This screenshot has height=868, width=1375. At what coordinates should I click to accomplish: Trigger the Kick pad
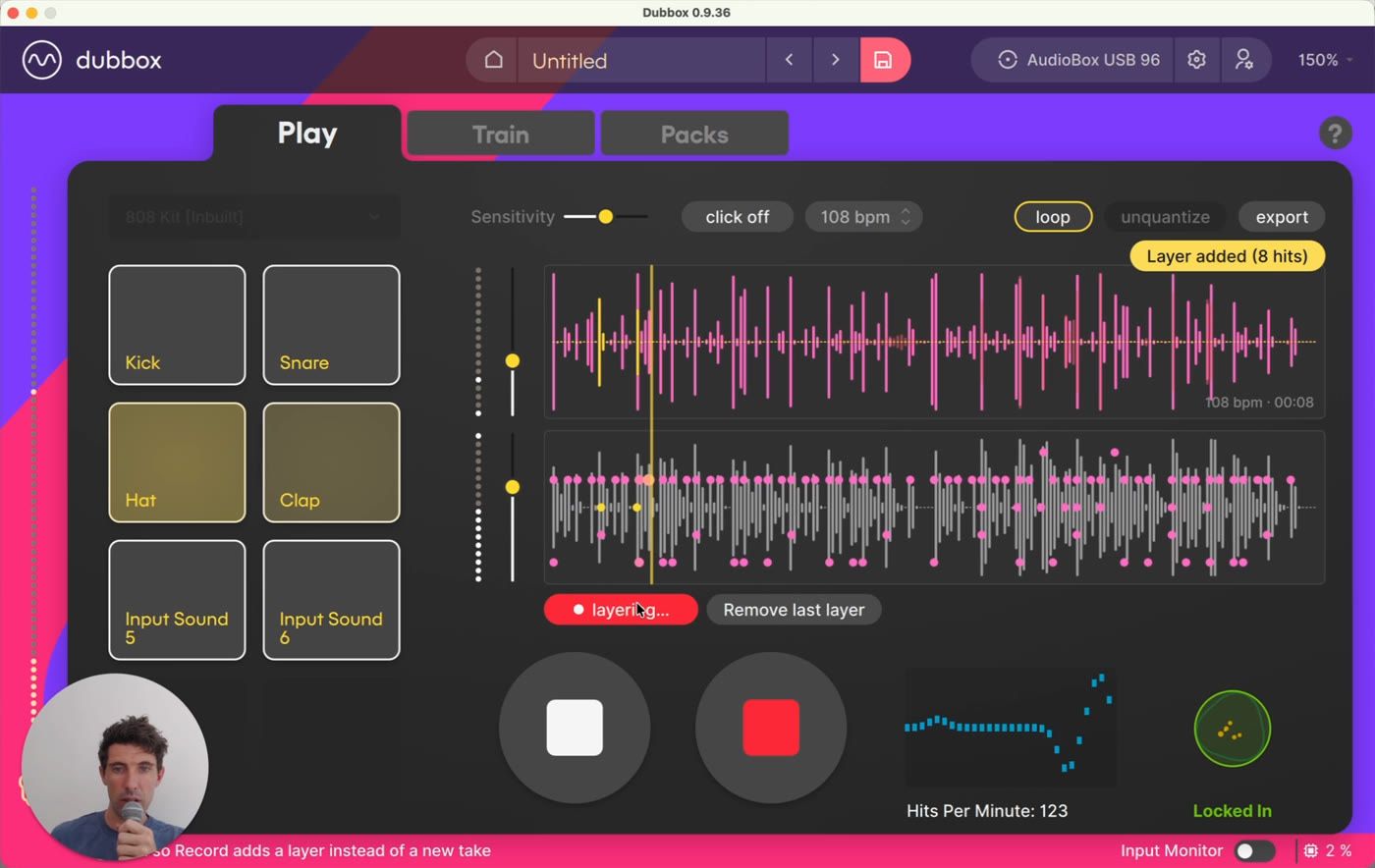point(177,325)
